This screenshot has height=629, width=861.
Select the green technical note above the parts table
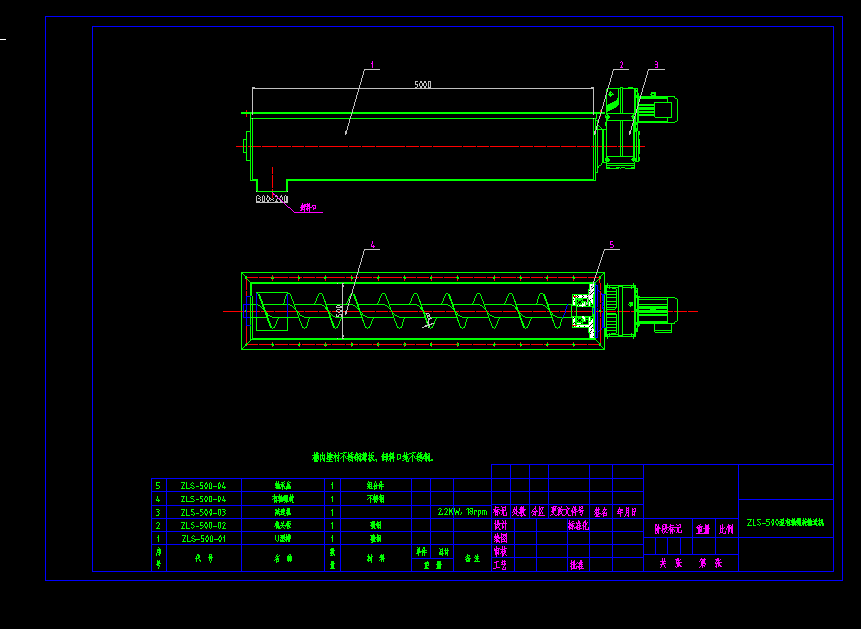click(x=373, y=457)
